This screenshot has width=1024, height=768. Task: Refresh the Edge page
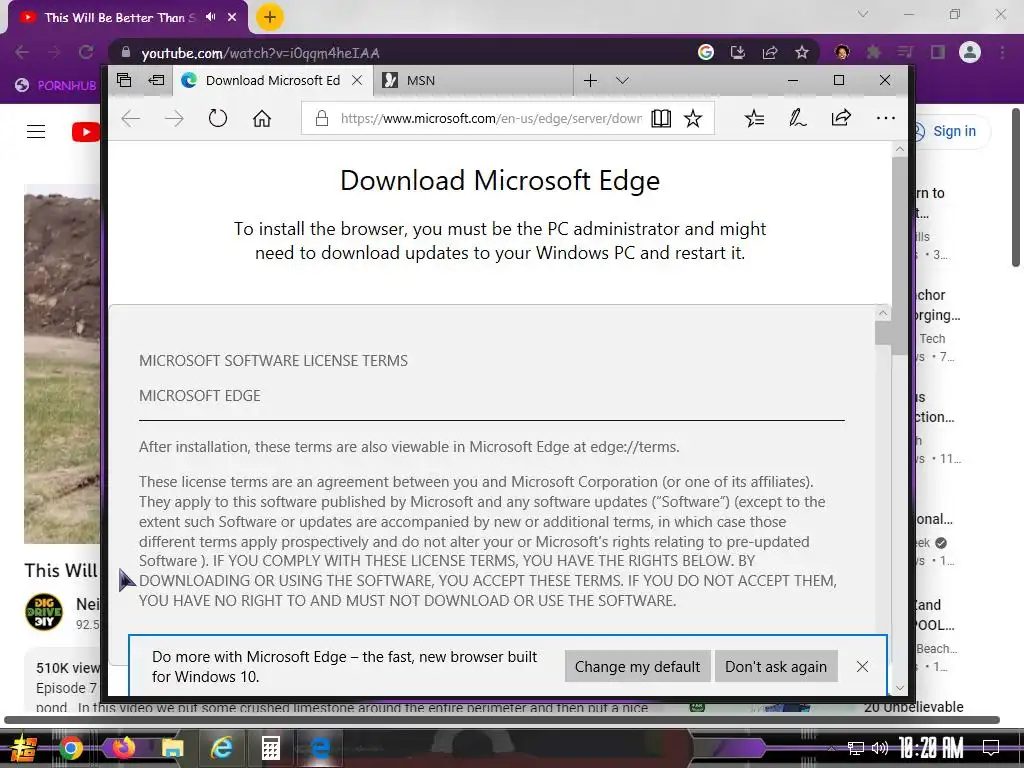(x=217, y=118)
